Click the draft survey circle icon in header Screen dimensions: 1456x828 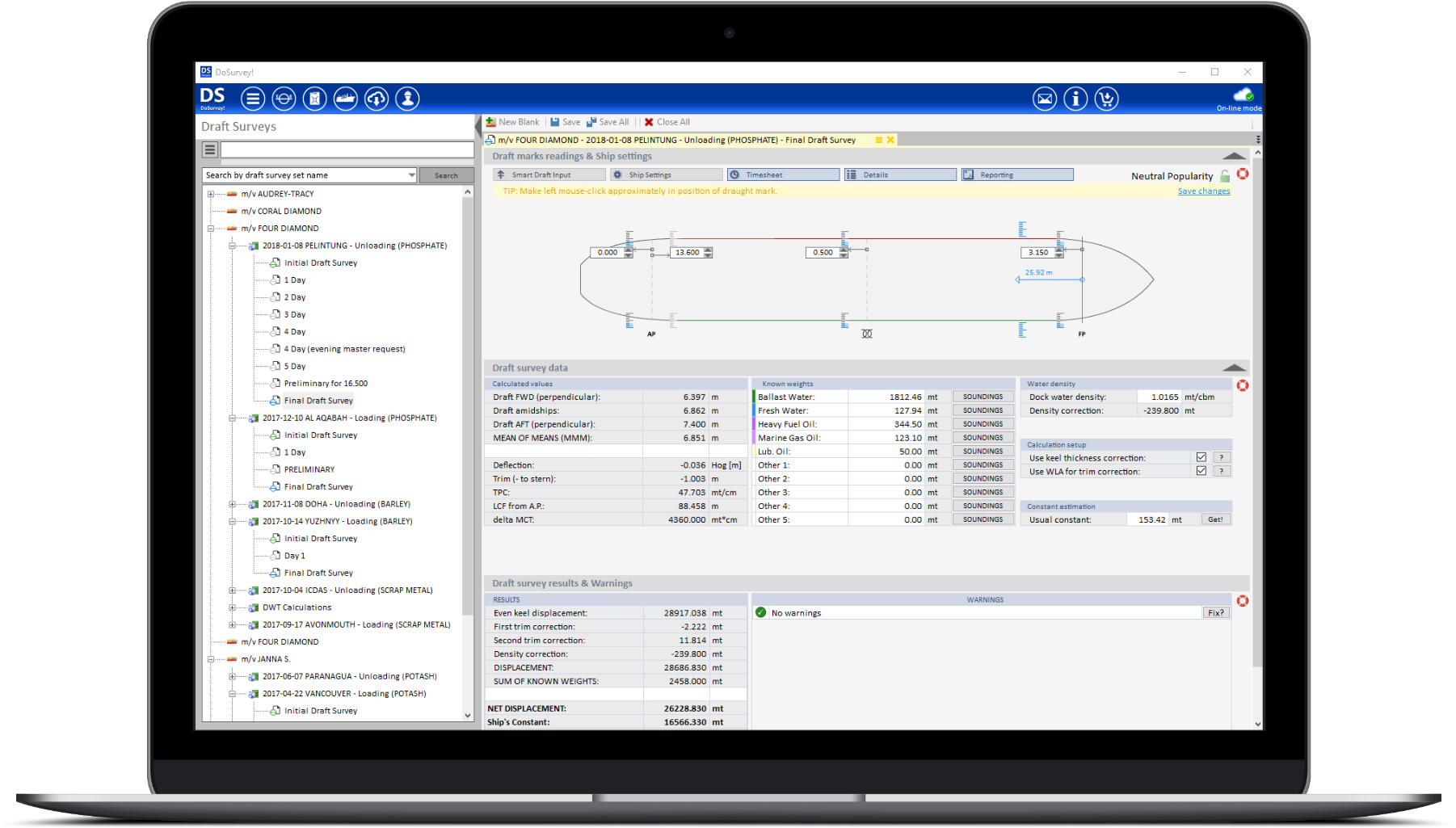[284, 99]
